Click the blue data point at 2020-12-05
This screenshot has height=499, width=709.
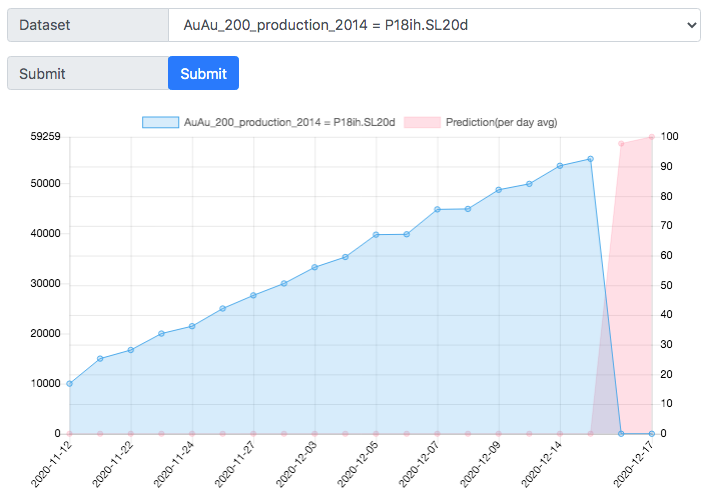click(376, 235)
